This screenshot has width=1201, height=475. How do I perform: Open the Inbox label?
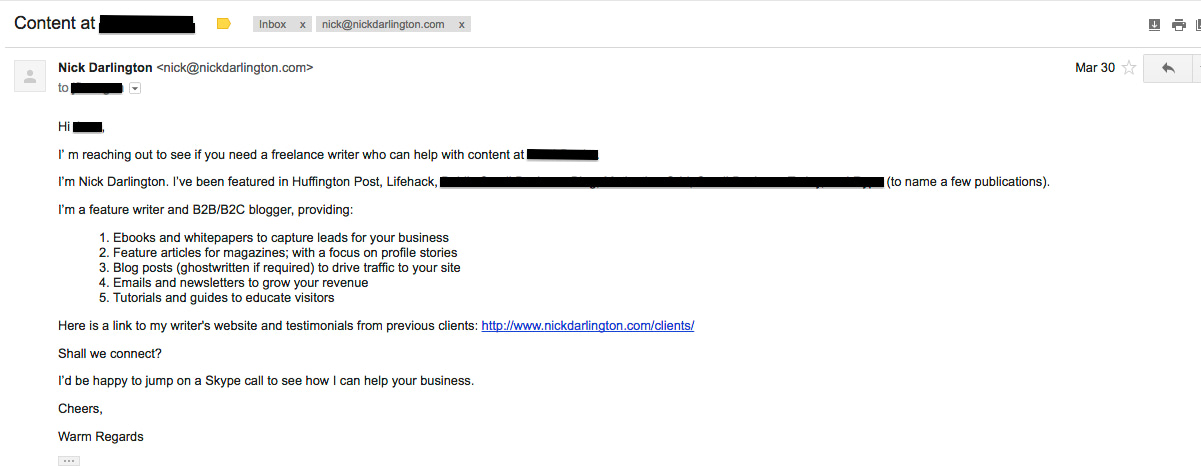(x=272, y=24)
